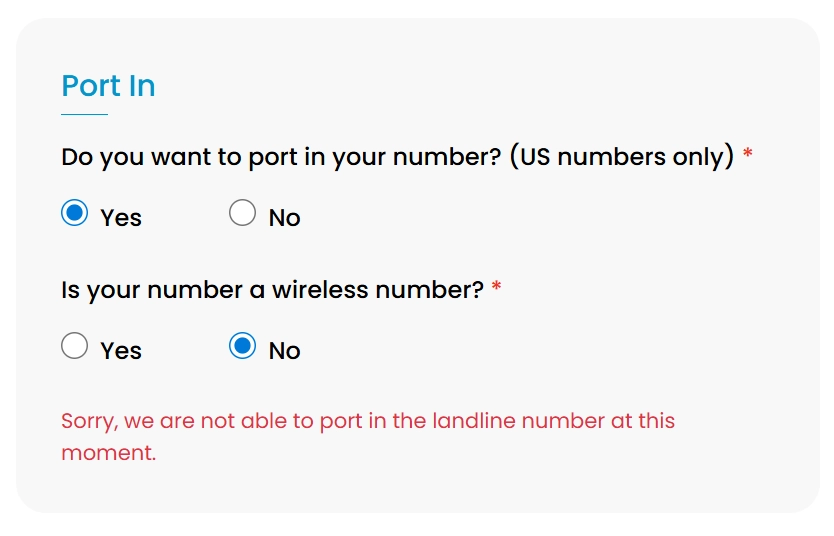Click the red asterisk after the port in question

click(748, 157)
